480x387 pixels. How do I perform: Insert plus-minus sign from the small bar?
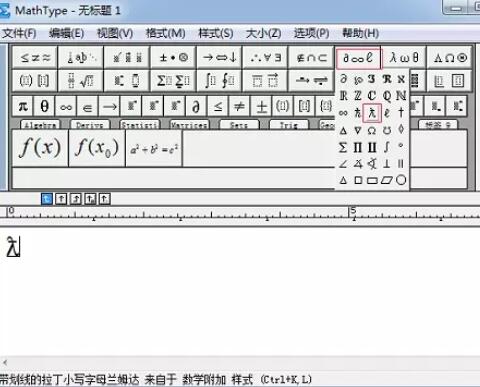point(261,107)
